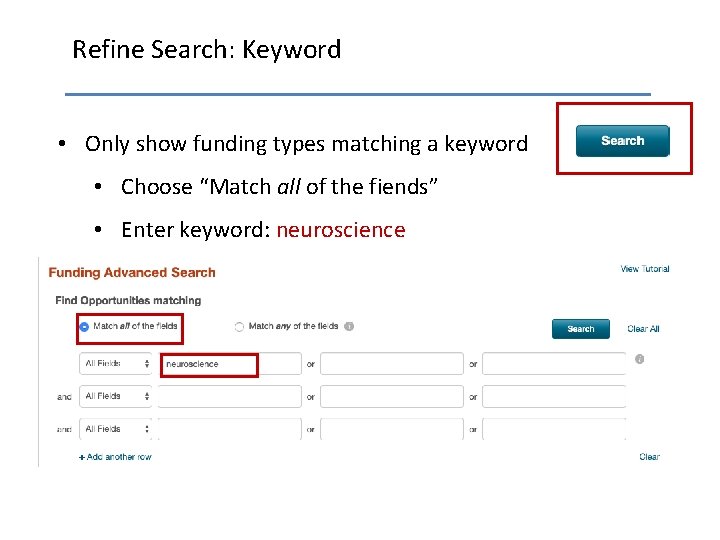The image size is (720, 540).
Task: Open the first row All Fields dropdown
Action: (116, 364)
